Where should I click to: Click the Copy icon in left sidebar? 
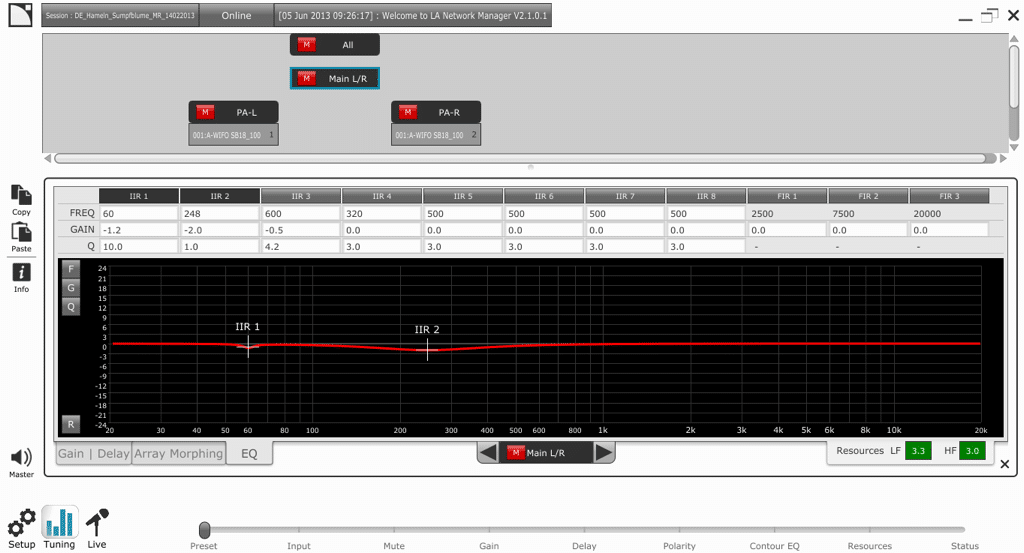click(21, 195)
